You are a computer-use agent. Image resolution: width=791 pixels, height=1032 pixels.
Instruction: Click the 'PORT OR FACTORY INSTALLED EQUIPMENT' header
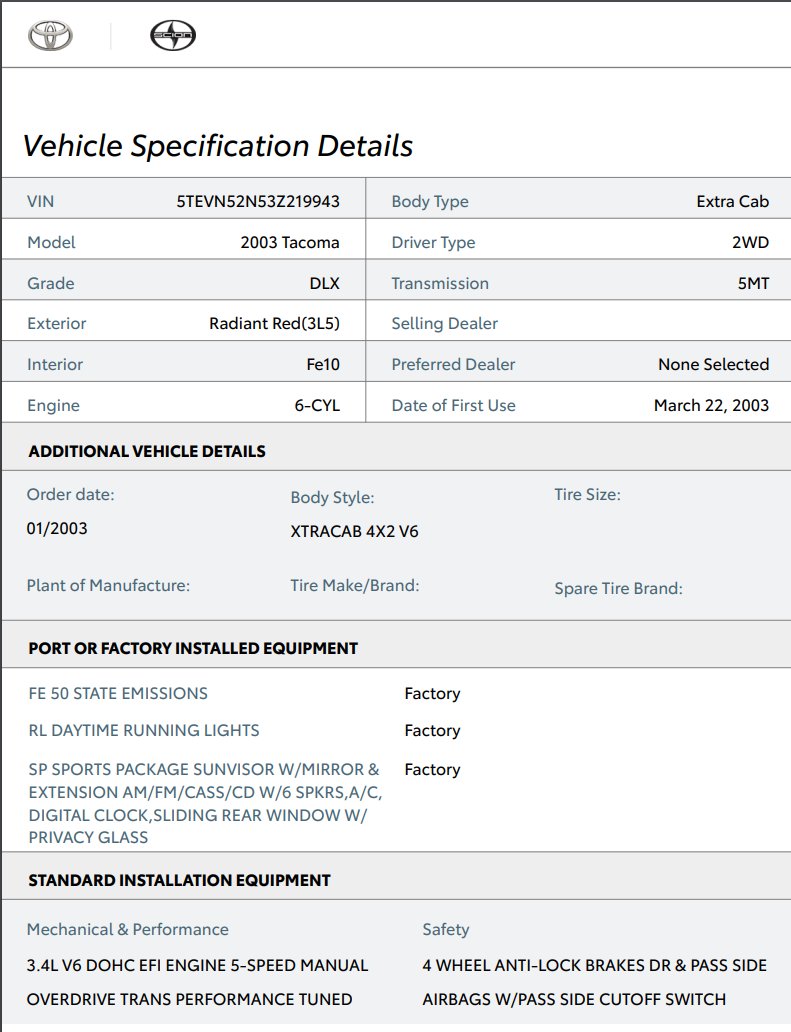coord(193,648)
